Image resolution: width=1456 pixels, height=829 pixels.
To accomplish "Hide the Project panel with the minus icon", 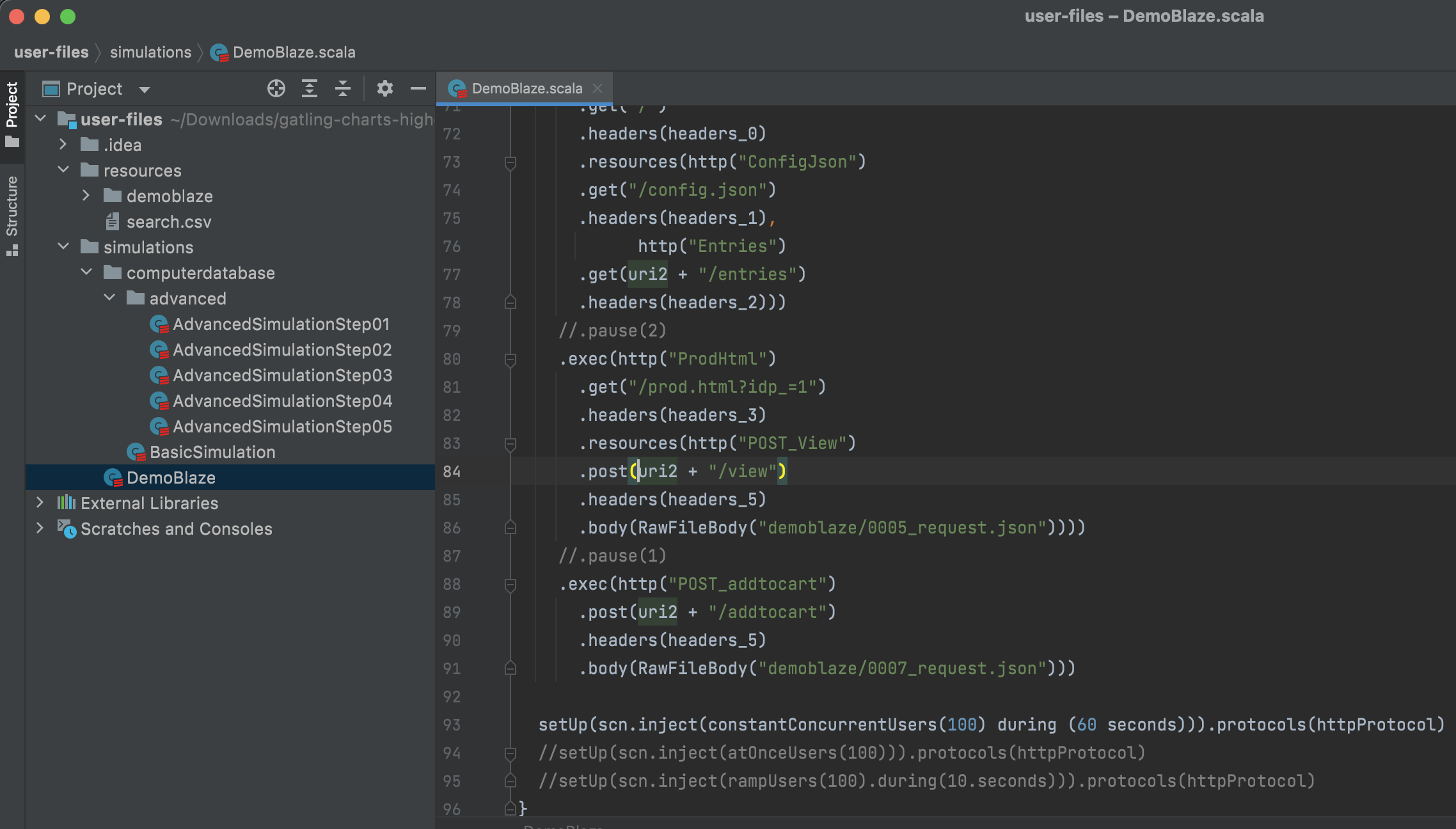I will click(418, 88).
